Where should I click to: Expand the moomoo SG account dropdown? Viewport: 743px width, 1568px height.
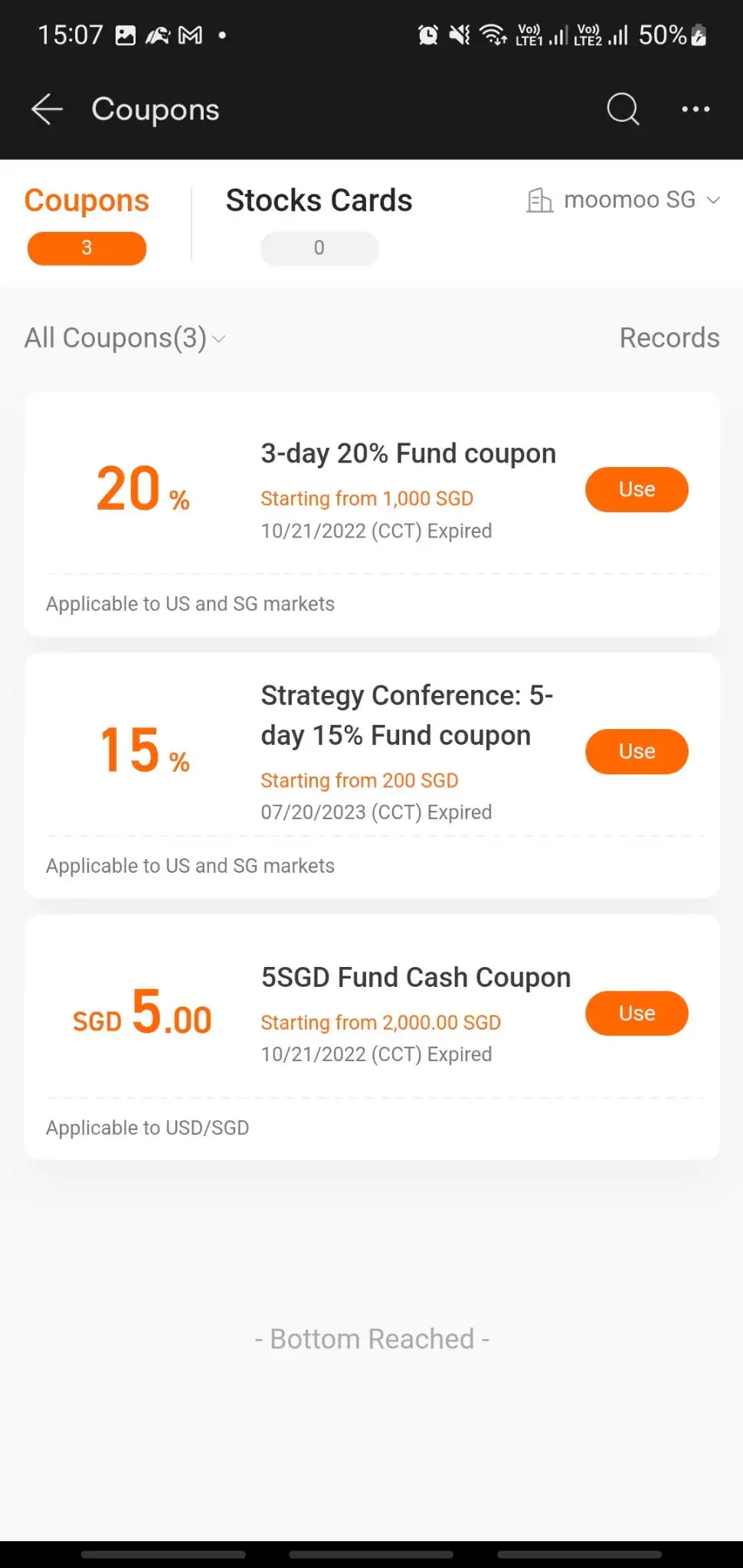624,200
